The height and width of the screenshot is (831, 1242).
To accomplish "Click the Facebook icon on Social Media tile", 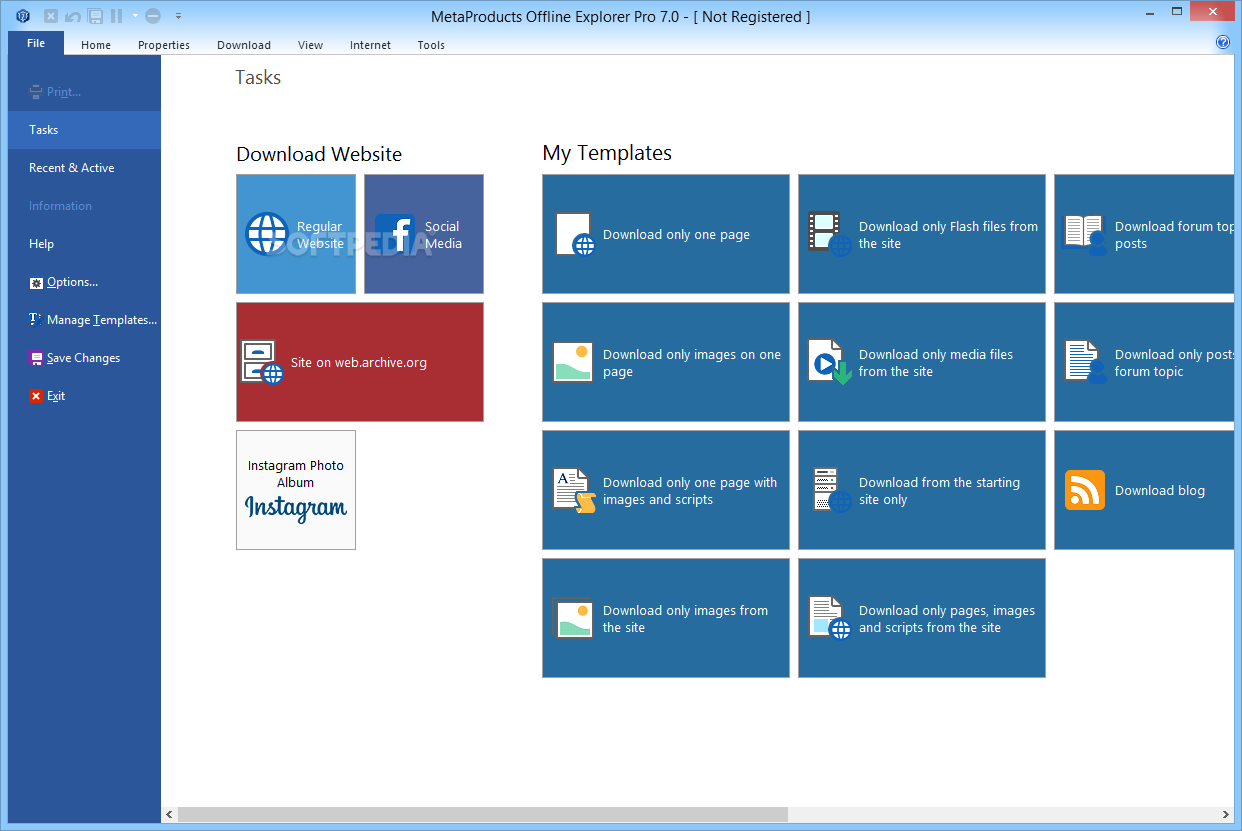I will 395,234.
